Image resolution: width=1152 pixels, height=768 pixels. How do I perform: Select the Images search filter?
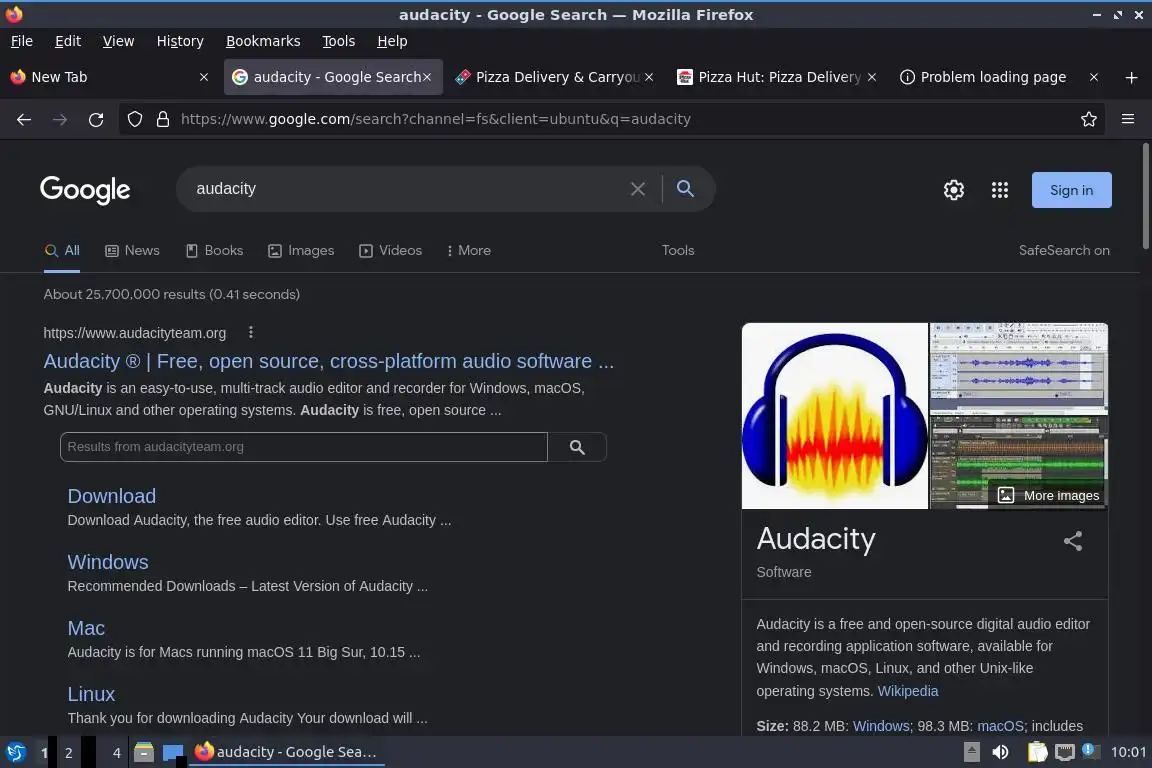point(300,251)
